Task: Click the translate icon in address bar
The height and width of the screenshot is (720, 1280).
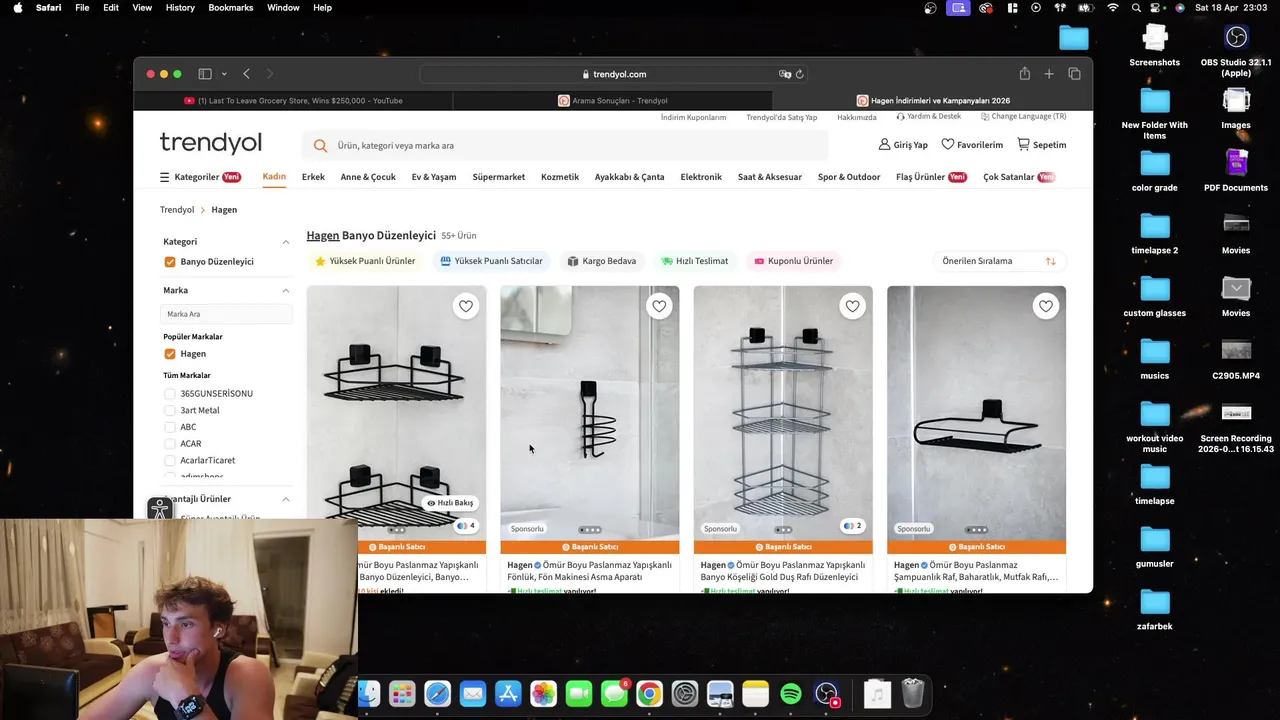Action: (x=785, y=74)
